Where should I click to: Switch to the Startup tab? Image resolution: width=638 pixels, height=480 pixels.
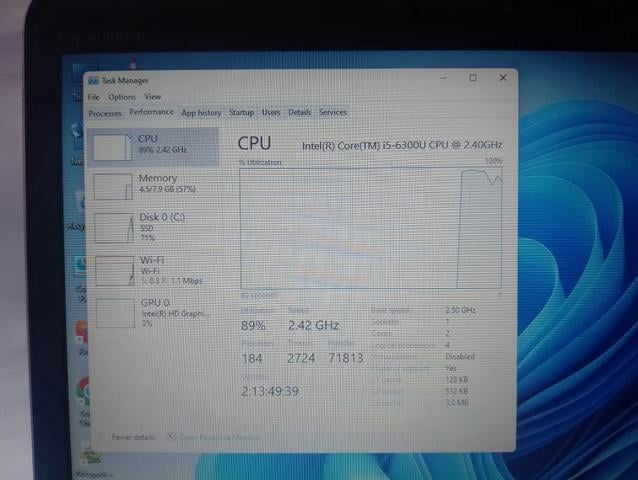pos(241,112)
